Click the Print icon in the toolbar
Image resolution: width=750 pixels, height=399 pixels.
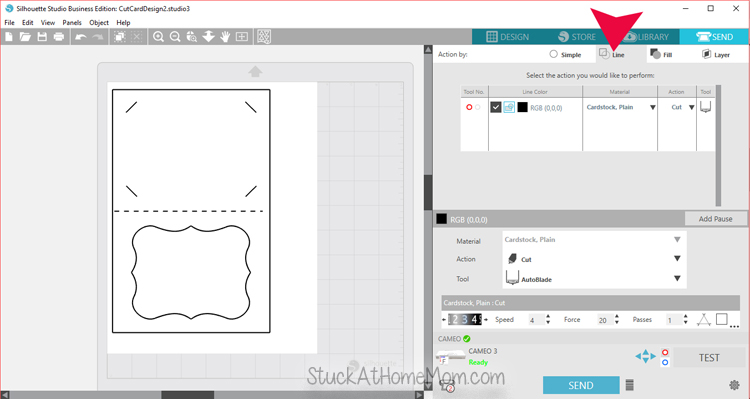(59, 37)
